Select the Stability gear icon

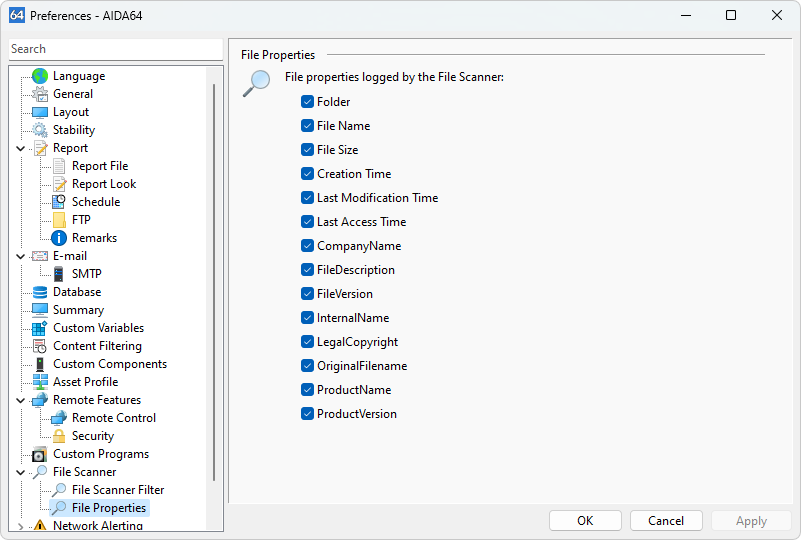click(x=40, y=130)
